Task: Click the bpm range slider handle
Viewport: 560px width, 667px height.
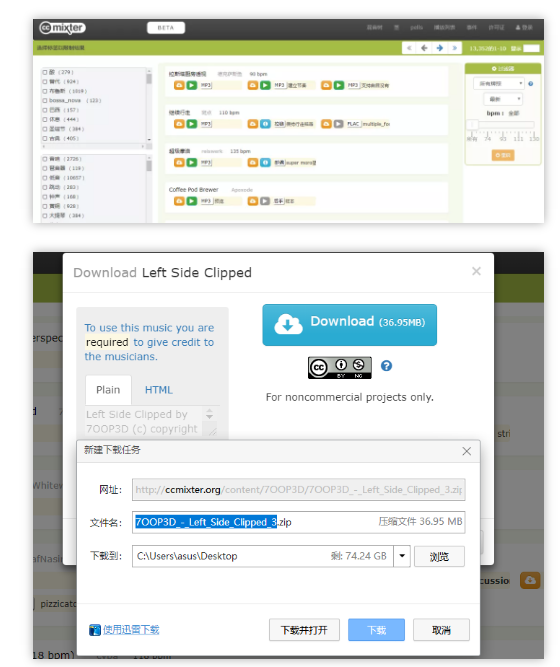Action: tap(472, 125)
